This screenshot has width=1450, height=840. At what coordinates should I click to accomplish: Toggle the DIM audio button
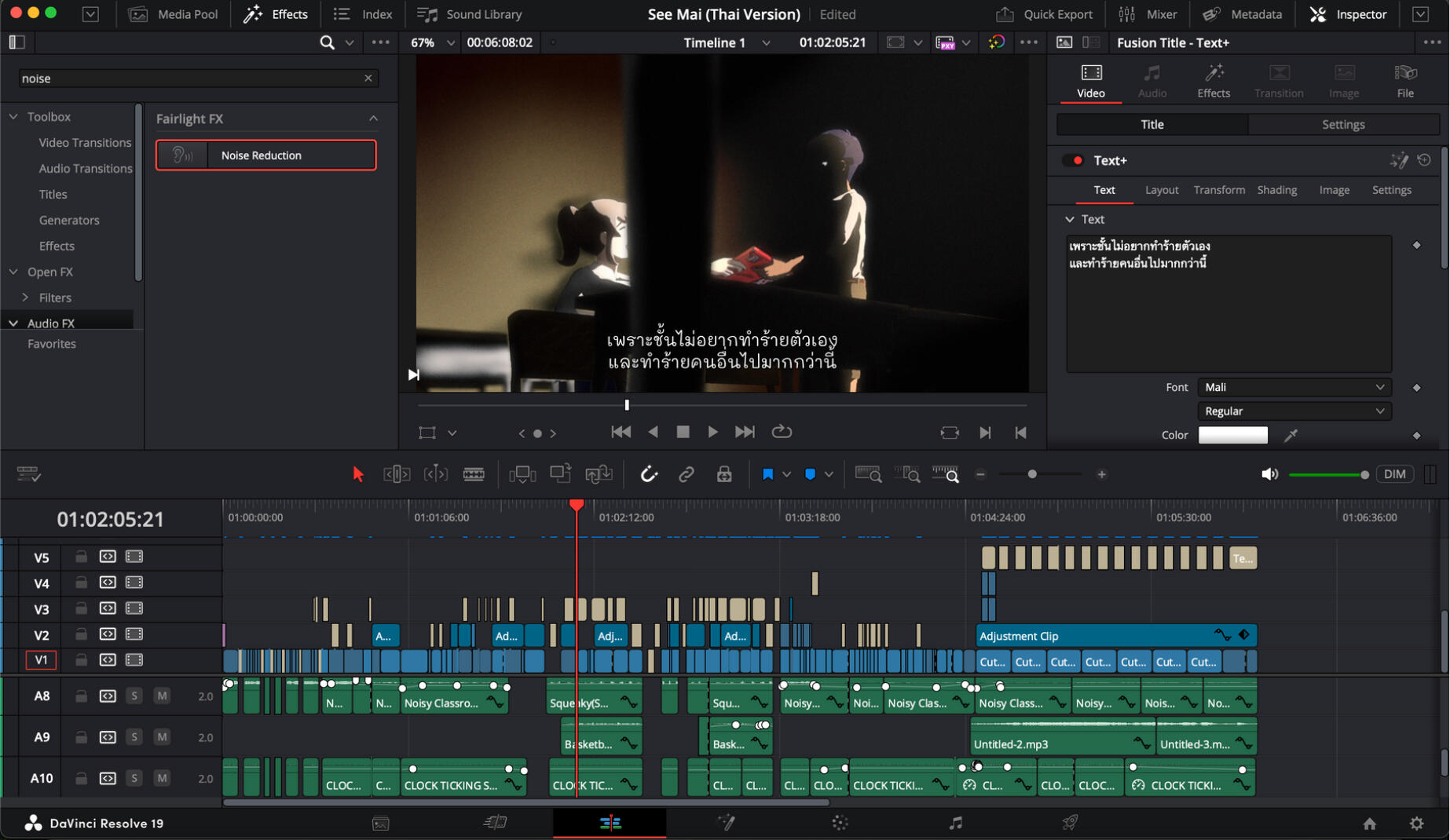pyautogui.click(x=1395, y=474)
